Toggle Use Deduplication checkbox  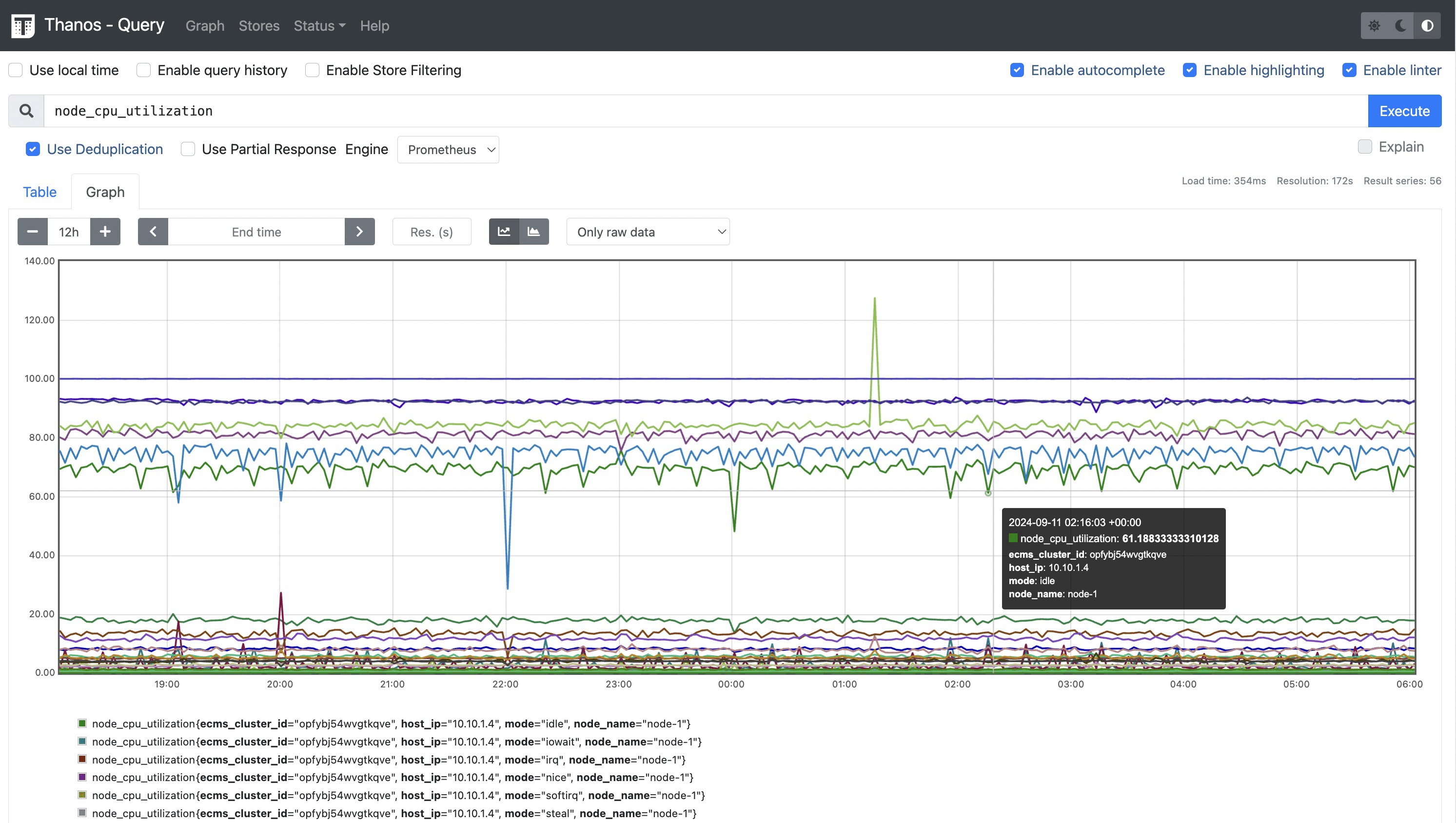[33, 149]
